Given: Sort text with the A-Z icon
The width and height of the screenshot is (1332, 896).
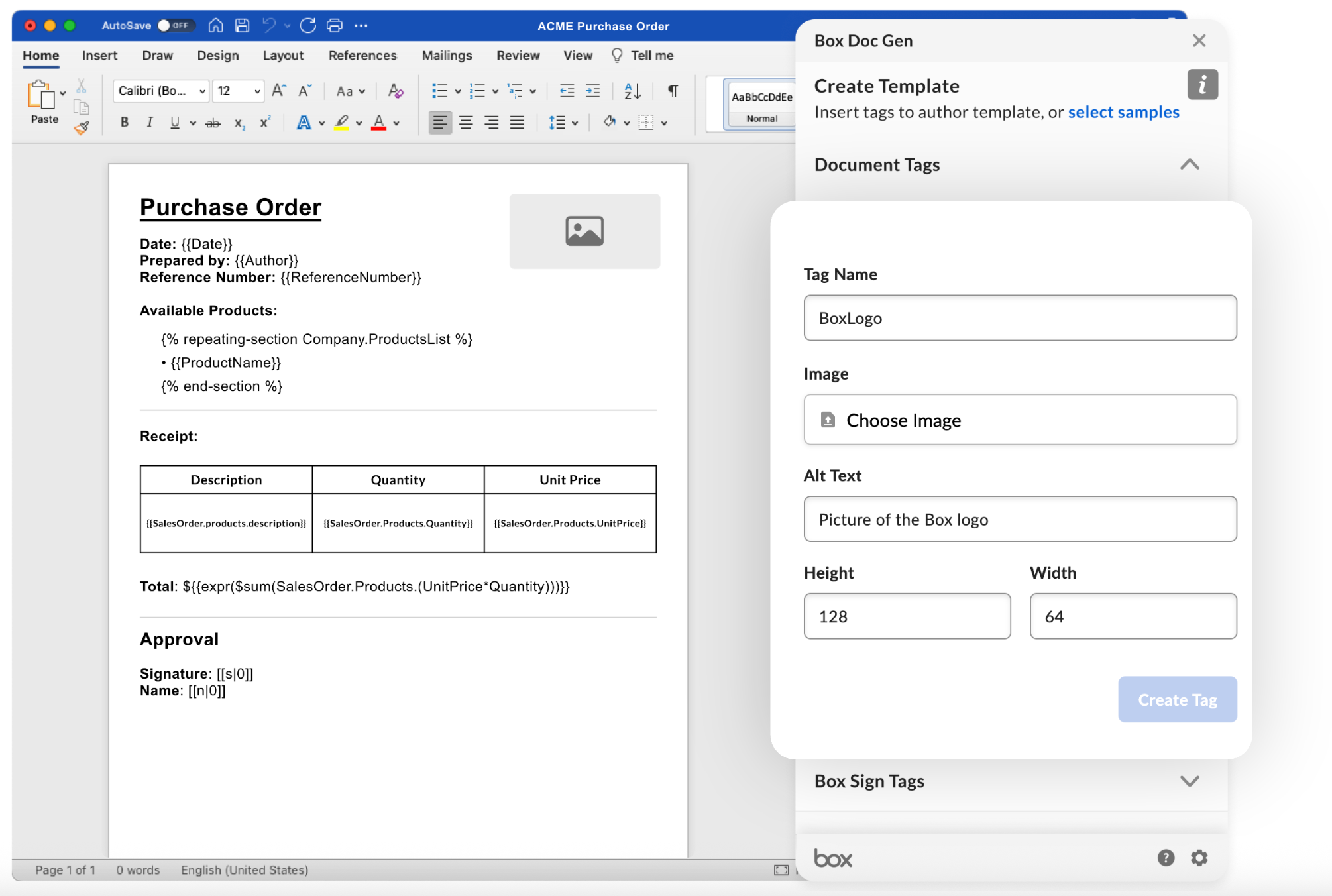Looking at the screenshot, I should [632, 91].
